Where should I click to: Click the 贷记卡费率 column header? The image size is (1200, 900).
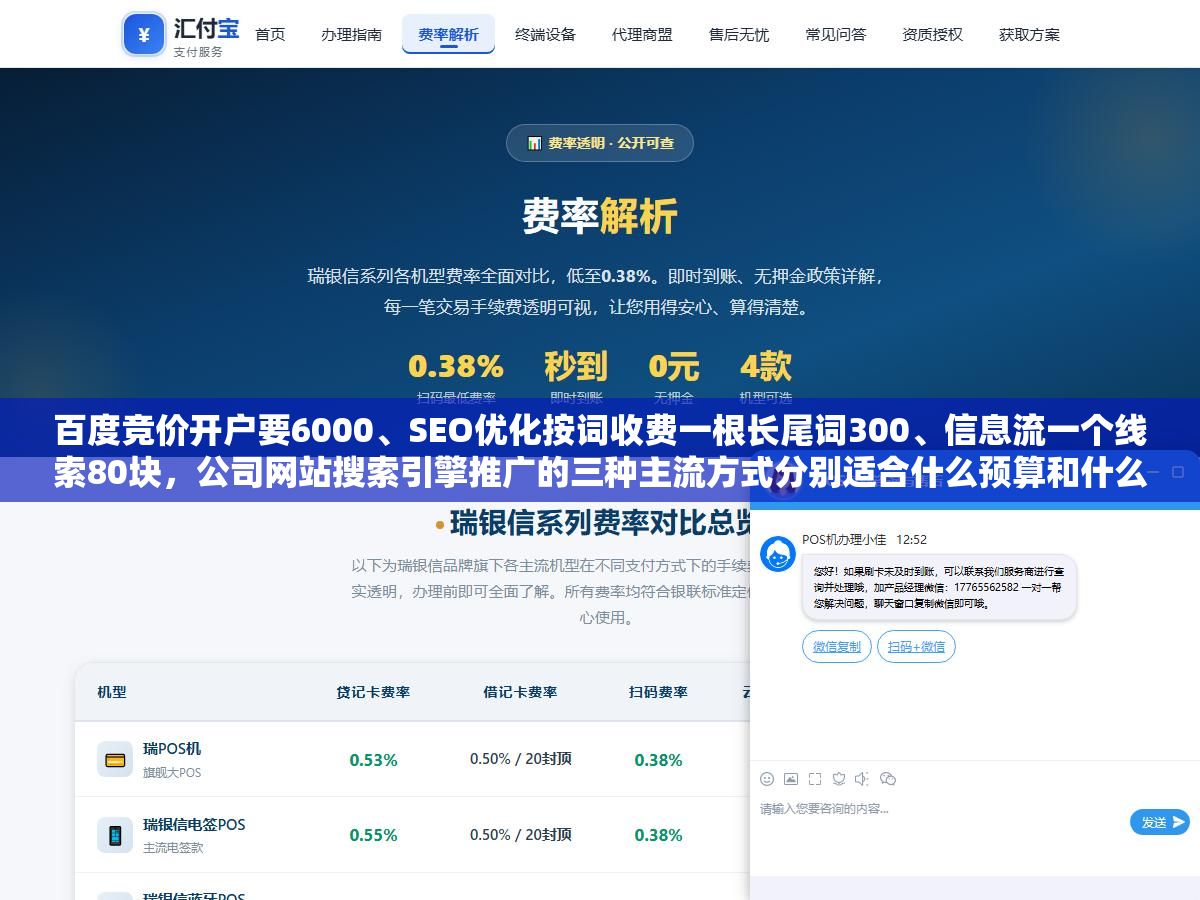(x=373, y=692)
